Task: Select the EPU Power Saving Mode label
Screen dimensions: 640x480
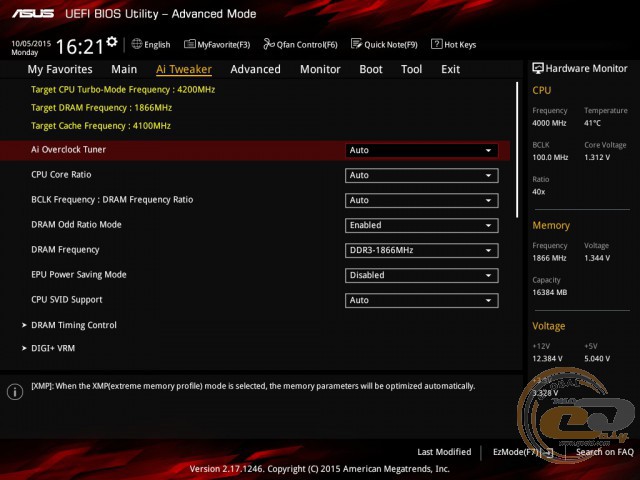Action: pos(79,274)
